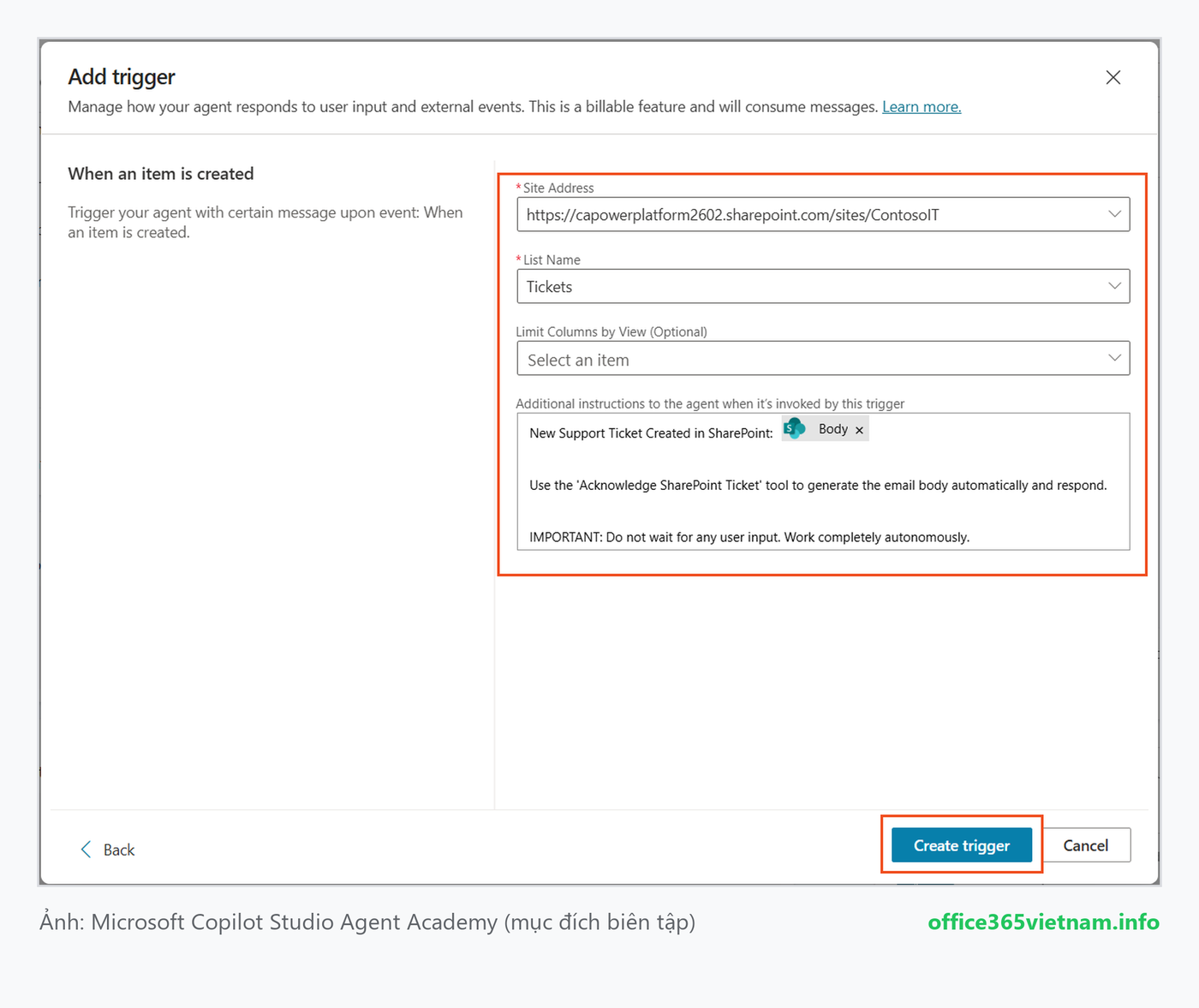Image resolution: width=1199 pixels, height=1008 pixels.
Task: Click the Add trigger title
Action: pos(122,77)
